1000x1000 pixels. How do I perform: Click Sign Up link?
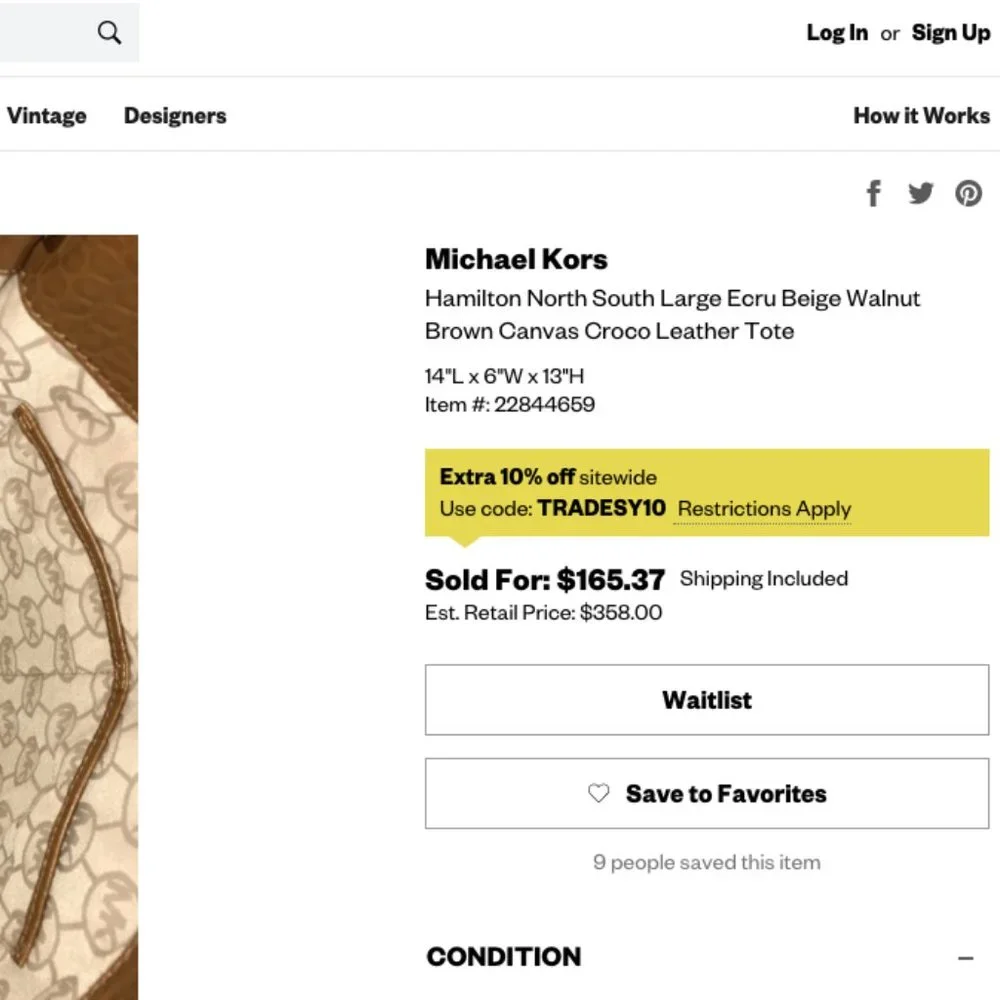[x=950, y=33]
